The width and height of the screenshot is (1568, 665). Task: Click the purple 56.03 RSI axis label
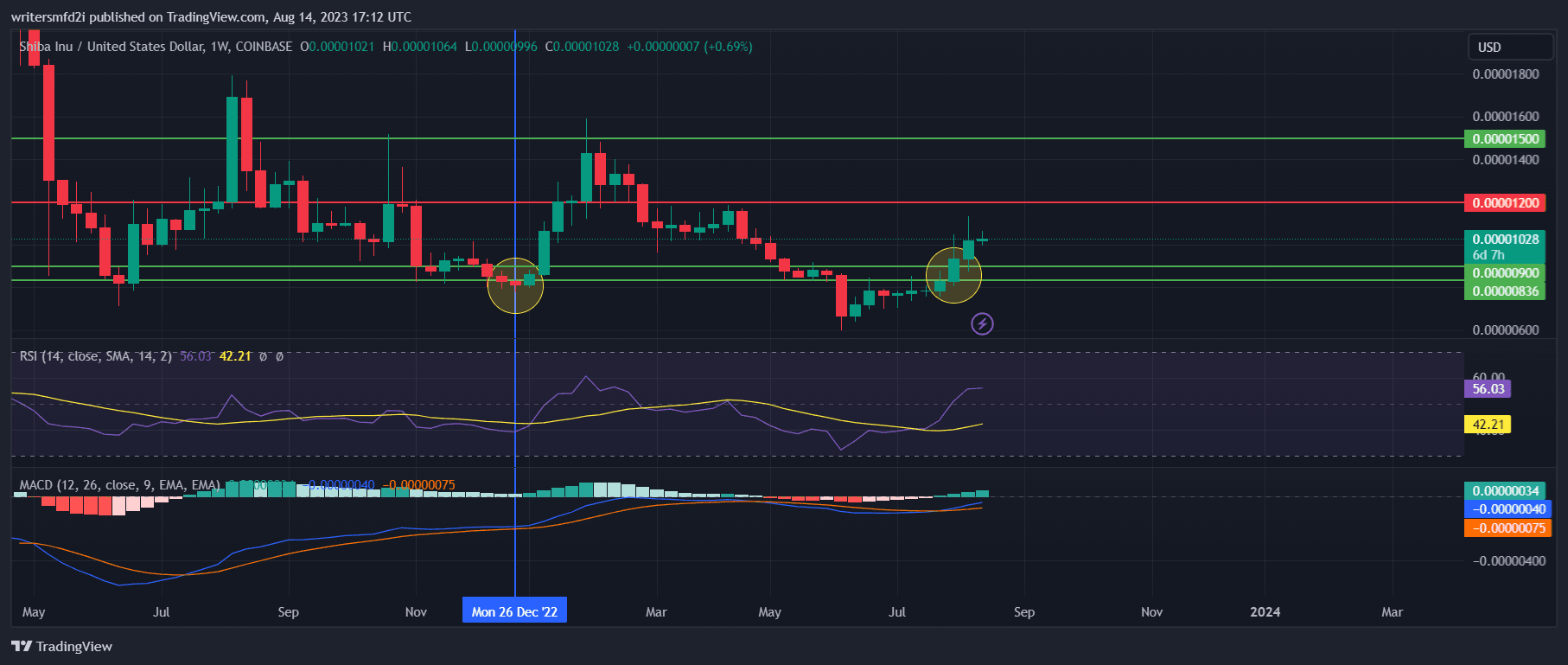(1488, 389)
